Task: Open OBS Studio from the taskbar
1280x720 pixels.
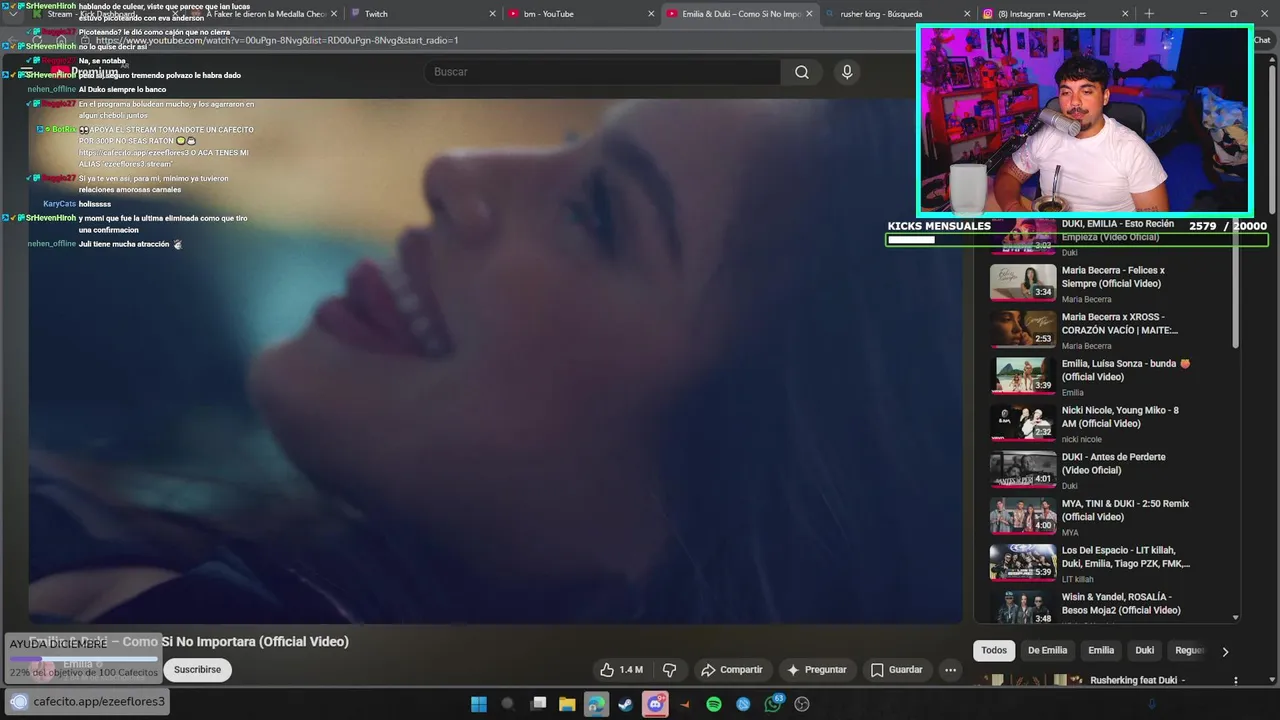Action: [802, 704]
